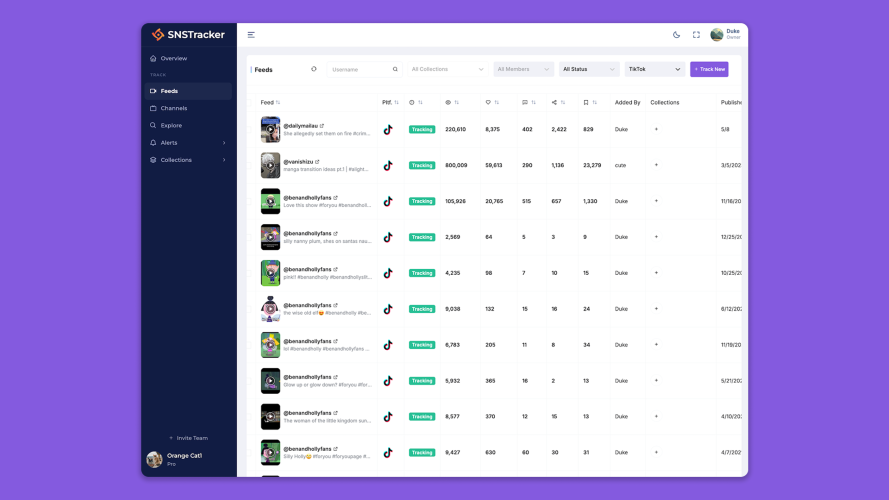Play the @vanishizu video thumbnail
The image size is (889, 500).
270,166
